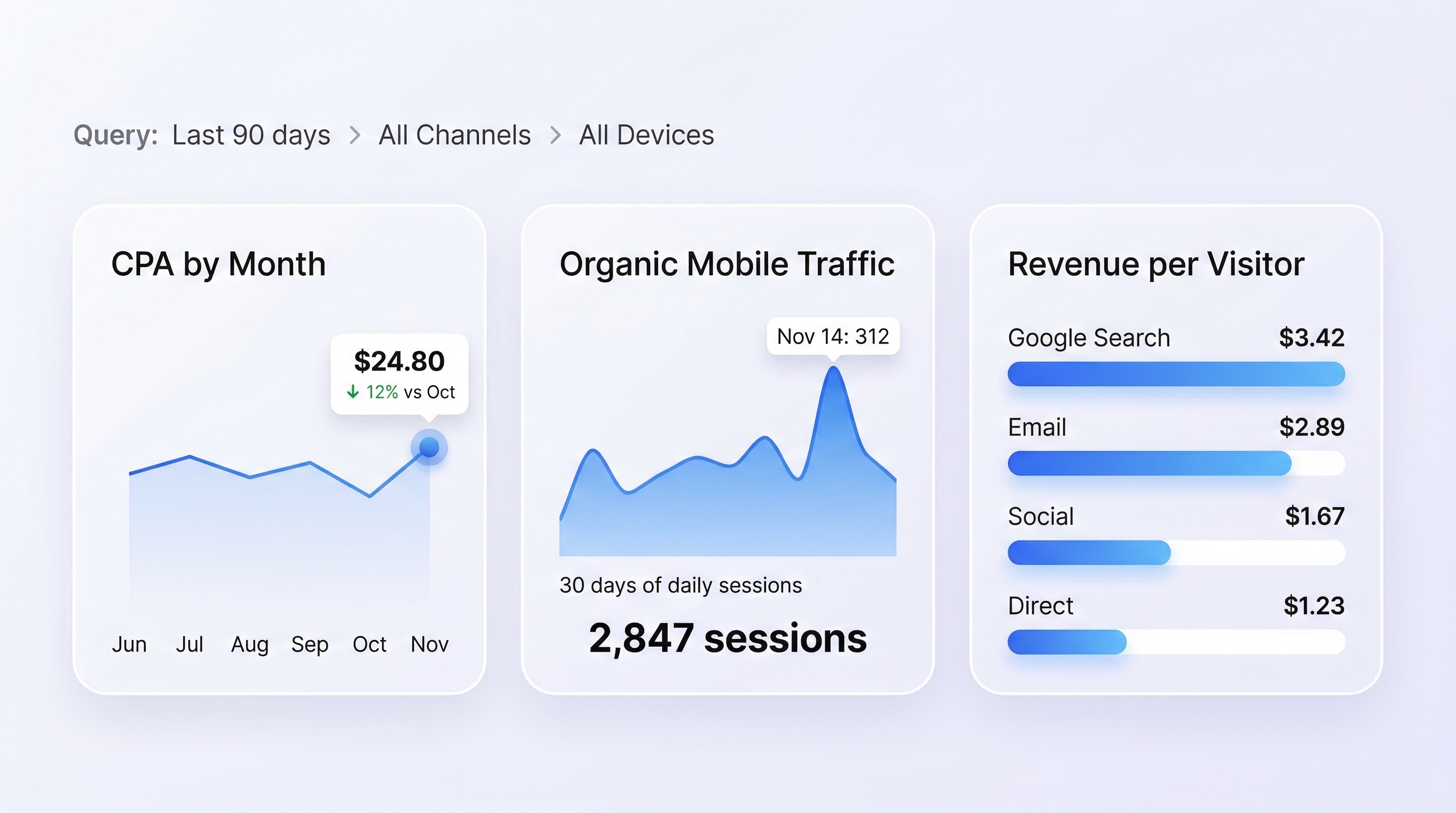Click the 'Last 90 days' query breadcrumb
This screenshot has width=1456, height=813.
tap(251, 135)
